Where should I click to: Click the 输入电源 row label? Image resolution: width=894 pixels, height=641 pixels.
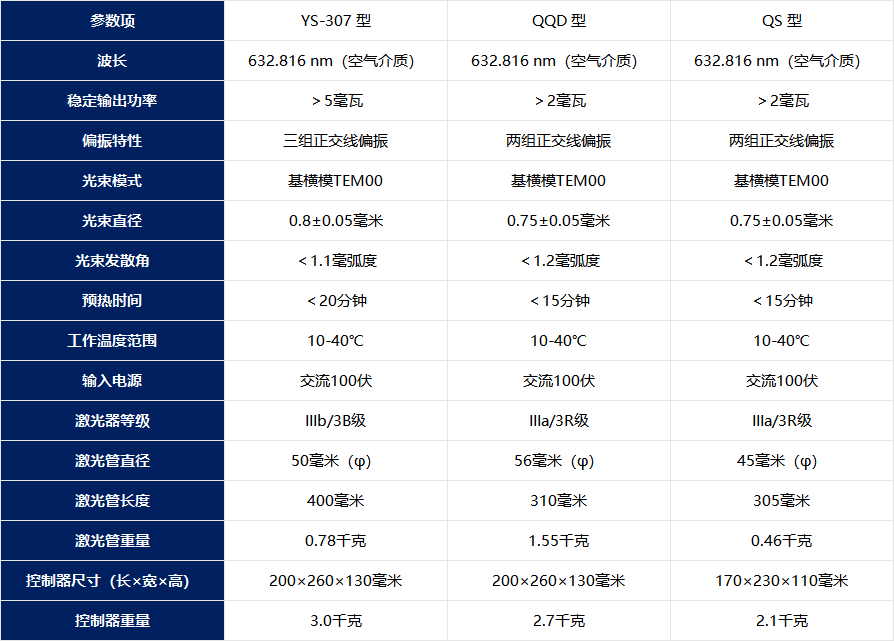click(x=112, y=381)
